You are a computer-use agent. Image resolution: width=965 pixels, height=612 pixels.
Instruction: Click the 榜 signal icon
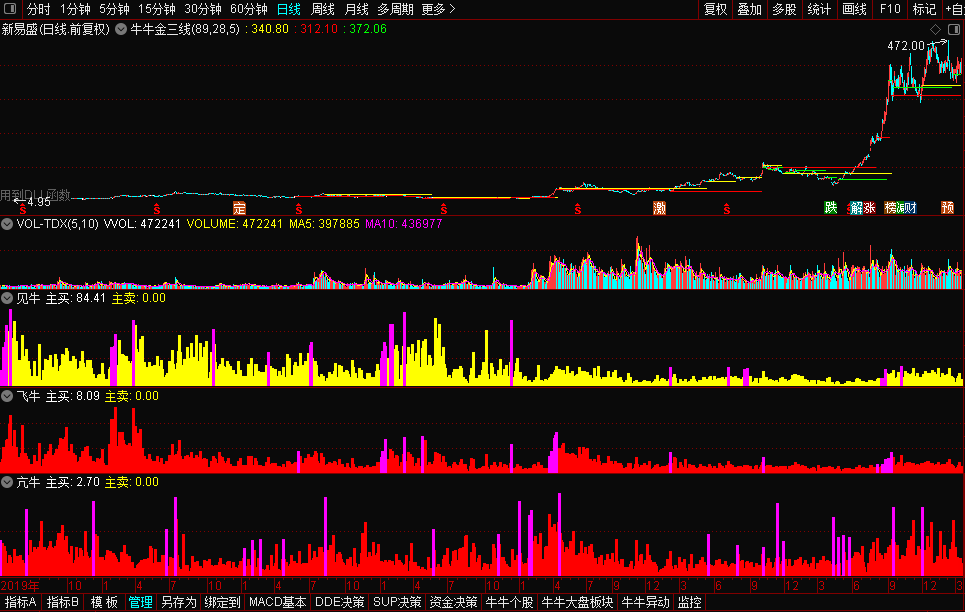point(891,208)
